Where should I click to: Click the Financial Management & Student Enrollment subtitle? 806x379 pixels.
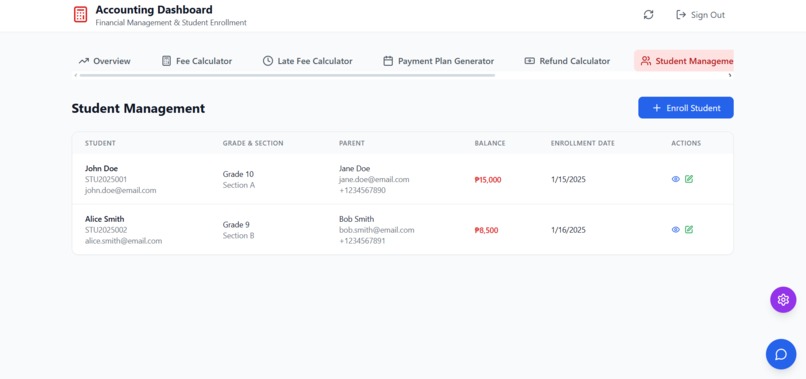[x=171, y=23]
